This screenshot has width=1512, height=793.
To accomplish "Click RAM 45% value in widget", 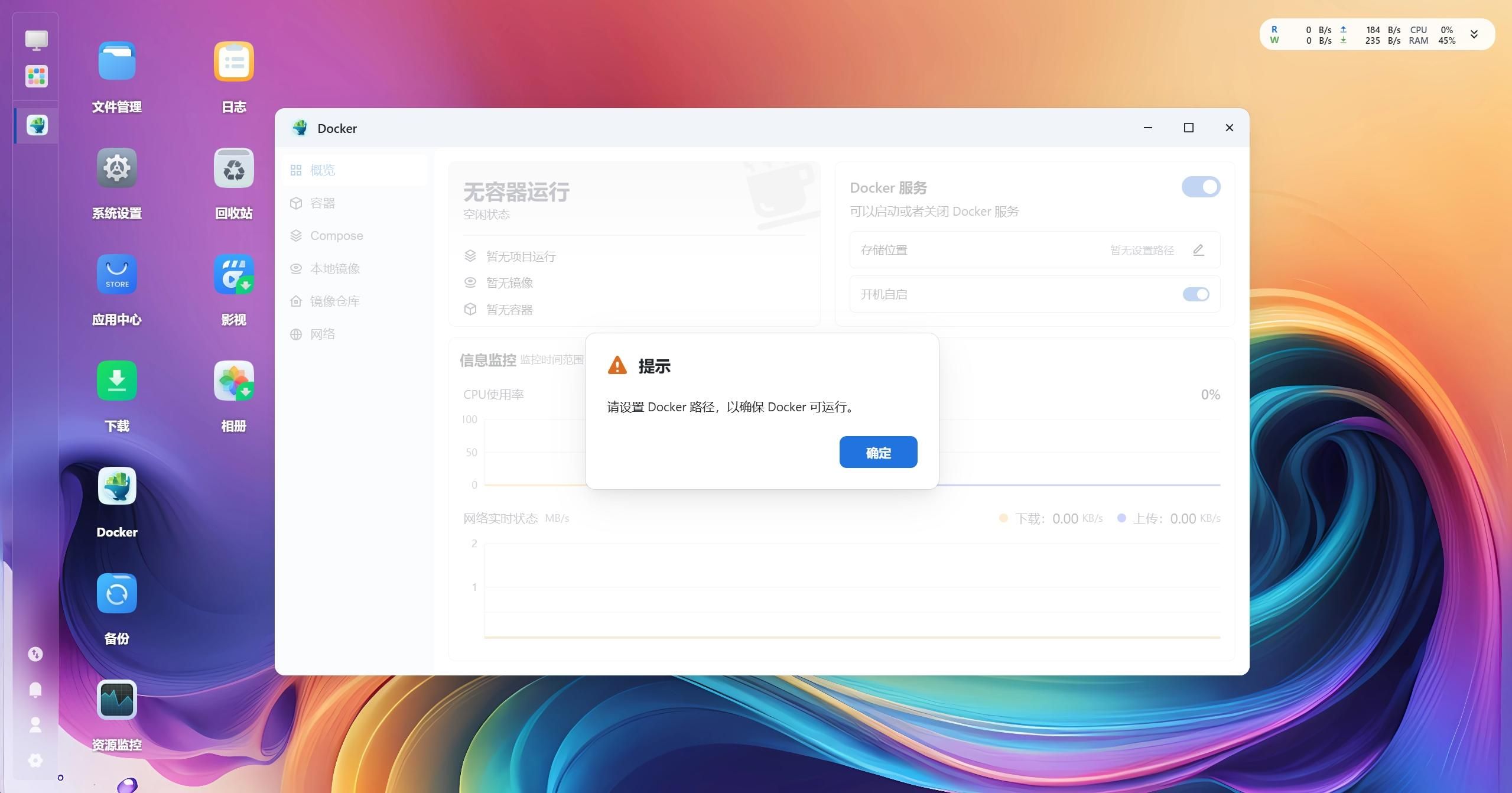I will pos(1446,41).
